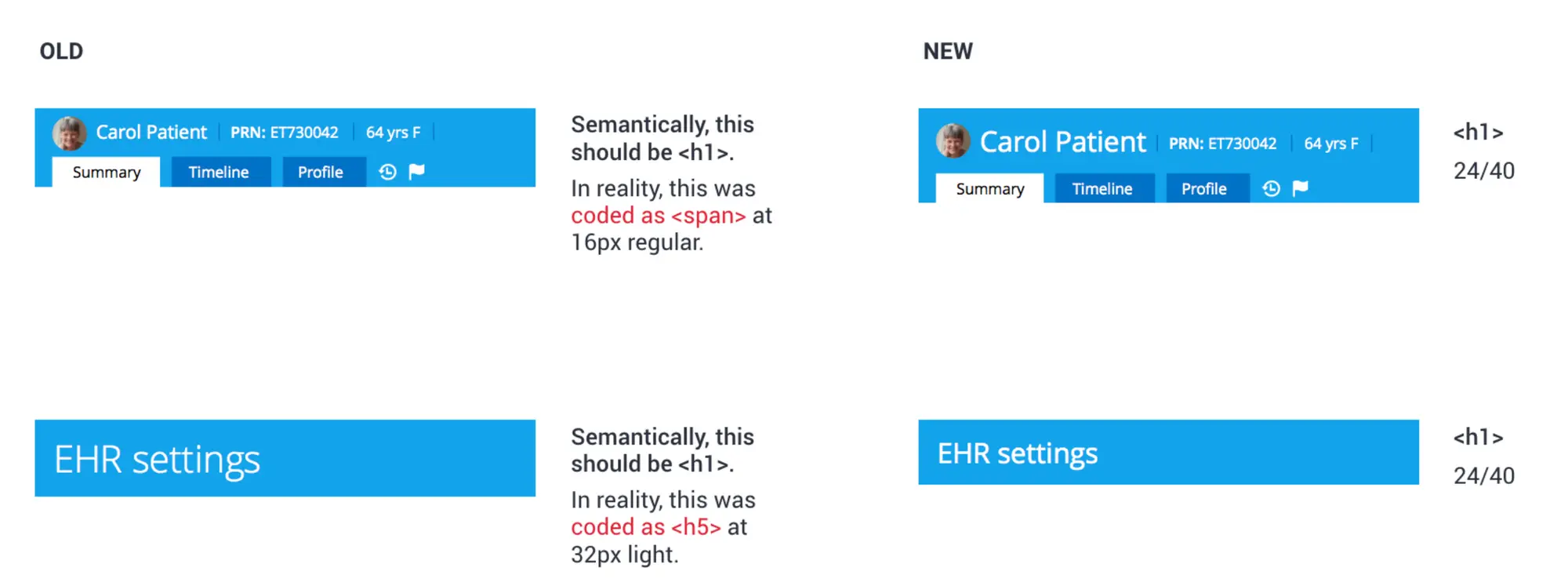
Task: Click PRN: ET730042 in the OLD header
Action: click(x=284, y=133)
